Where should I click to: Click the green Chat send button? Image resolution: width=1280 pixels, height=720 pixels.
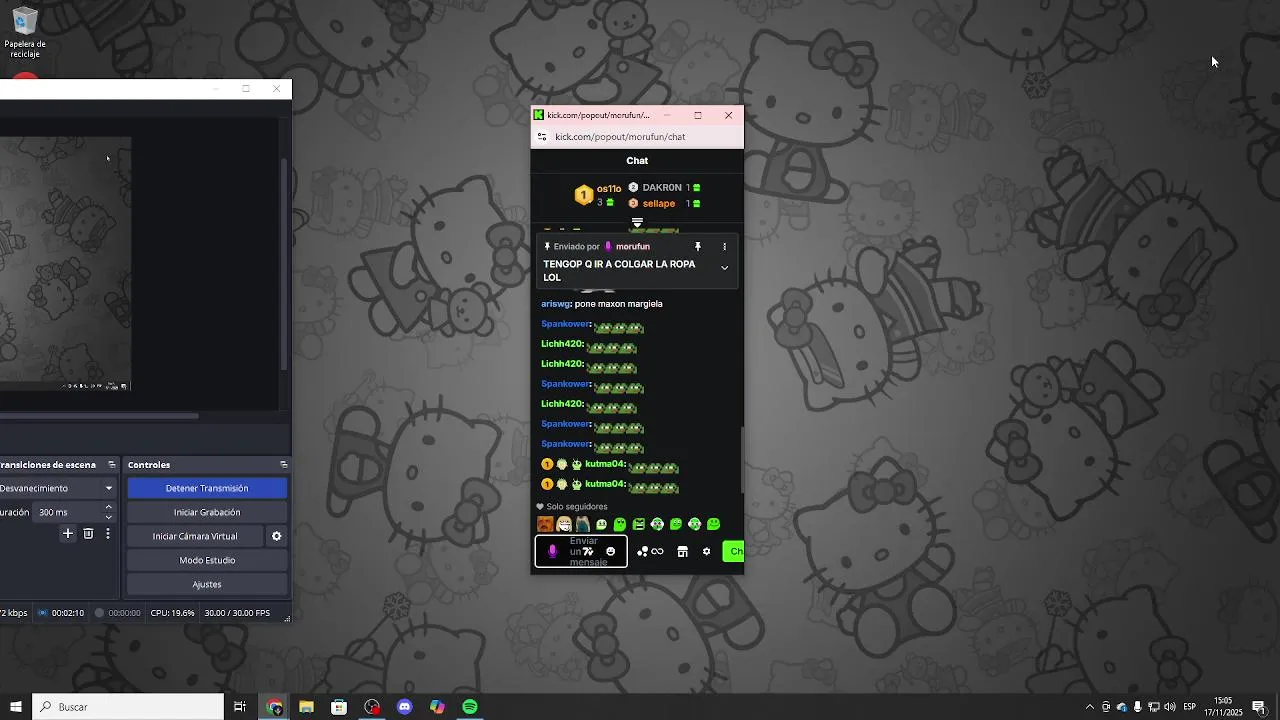[734, 551]
